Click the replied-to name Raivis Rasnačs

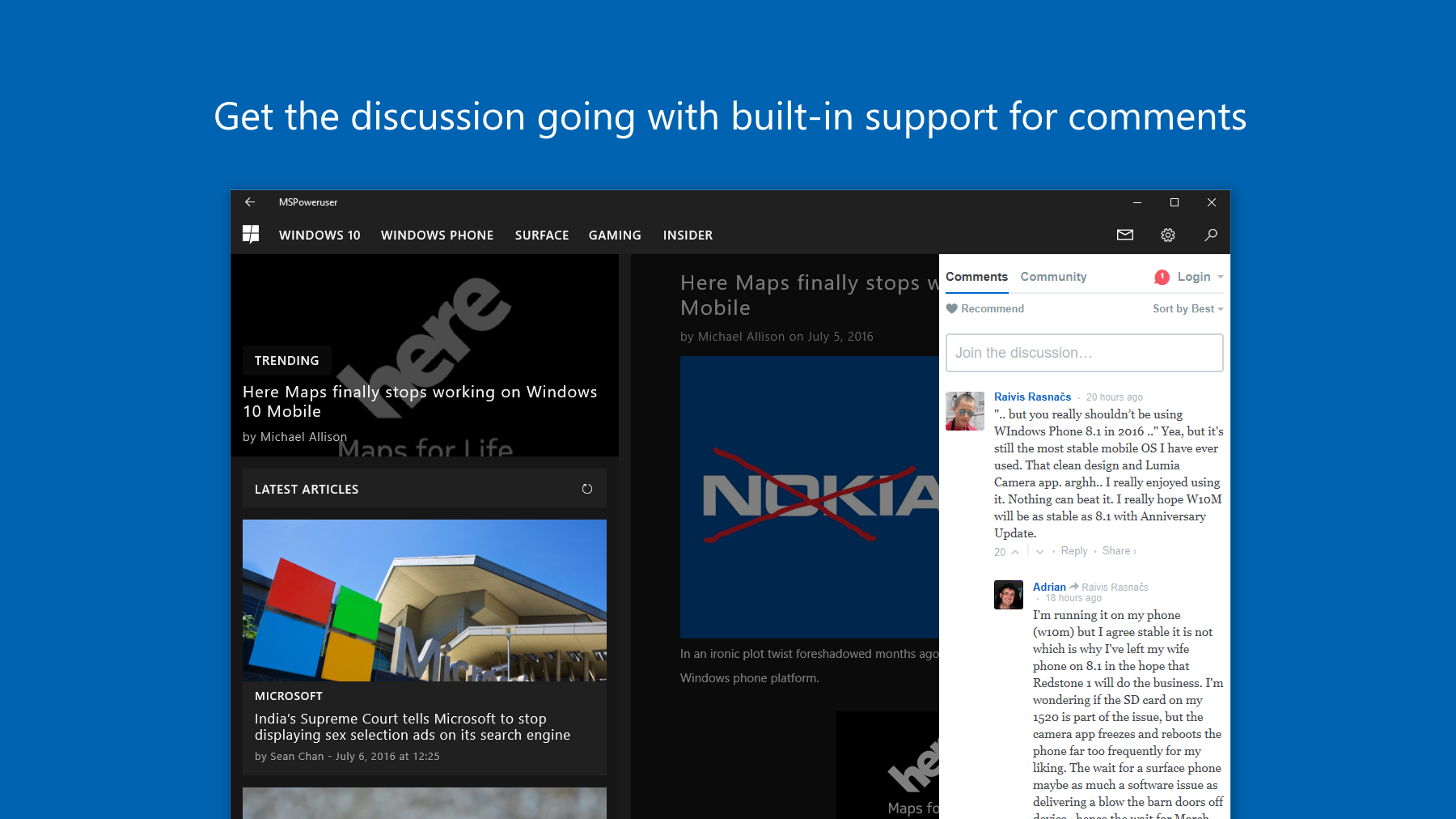(1115, 588)
